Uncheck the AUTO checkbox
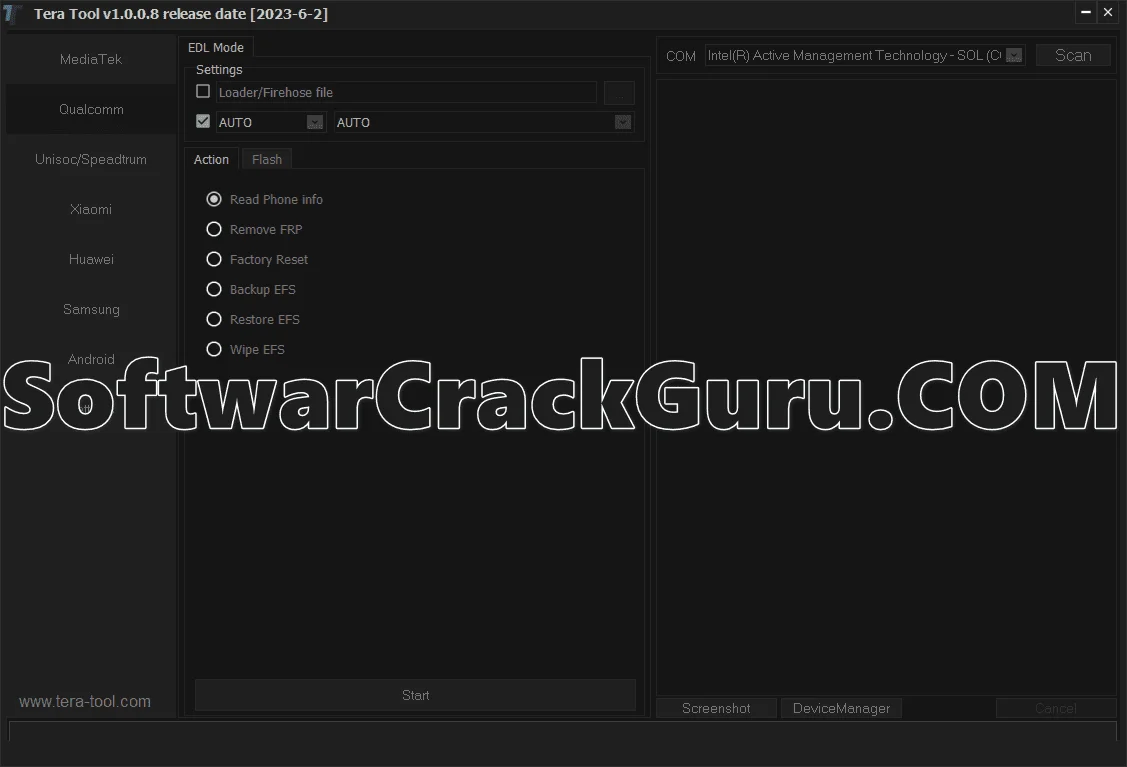Screen dimensions: 1127x767 [203, 121]
